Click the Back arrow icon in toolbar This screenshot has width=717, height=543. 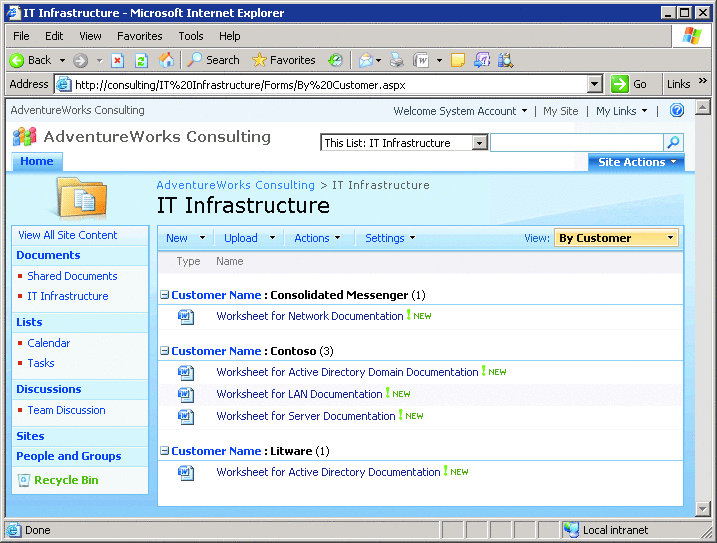coord(17,60)
